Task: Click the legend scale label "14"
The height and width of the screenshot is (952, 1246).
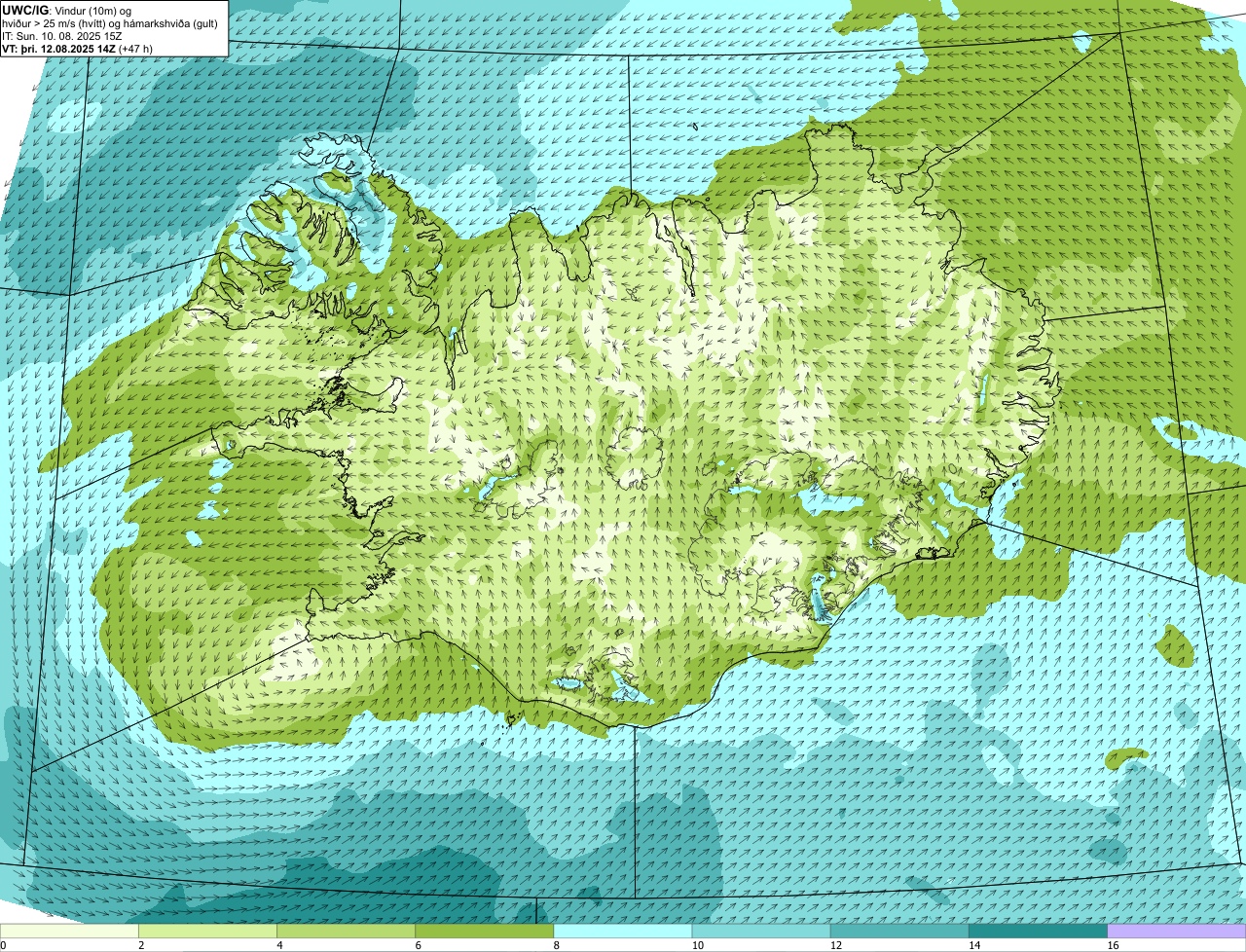Action: click(974, 945)
